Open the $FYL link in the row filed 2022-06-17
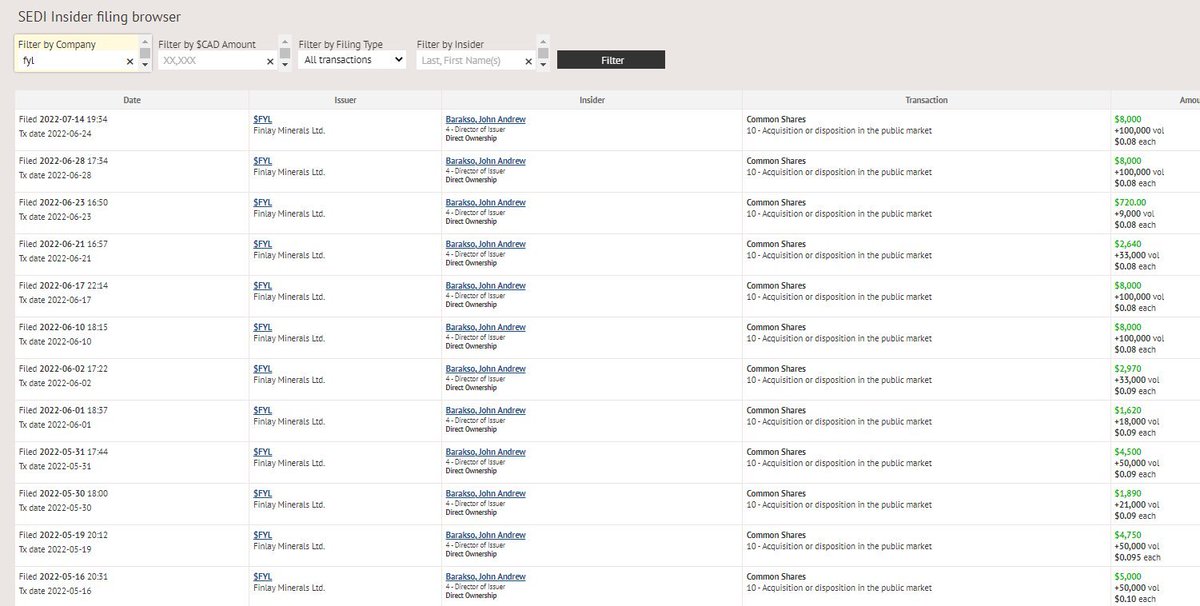 (x=263, y=286)
